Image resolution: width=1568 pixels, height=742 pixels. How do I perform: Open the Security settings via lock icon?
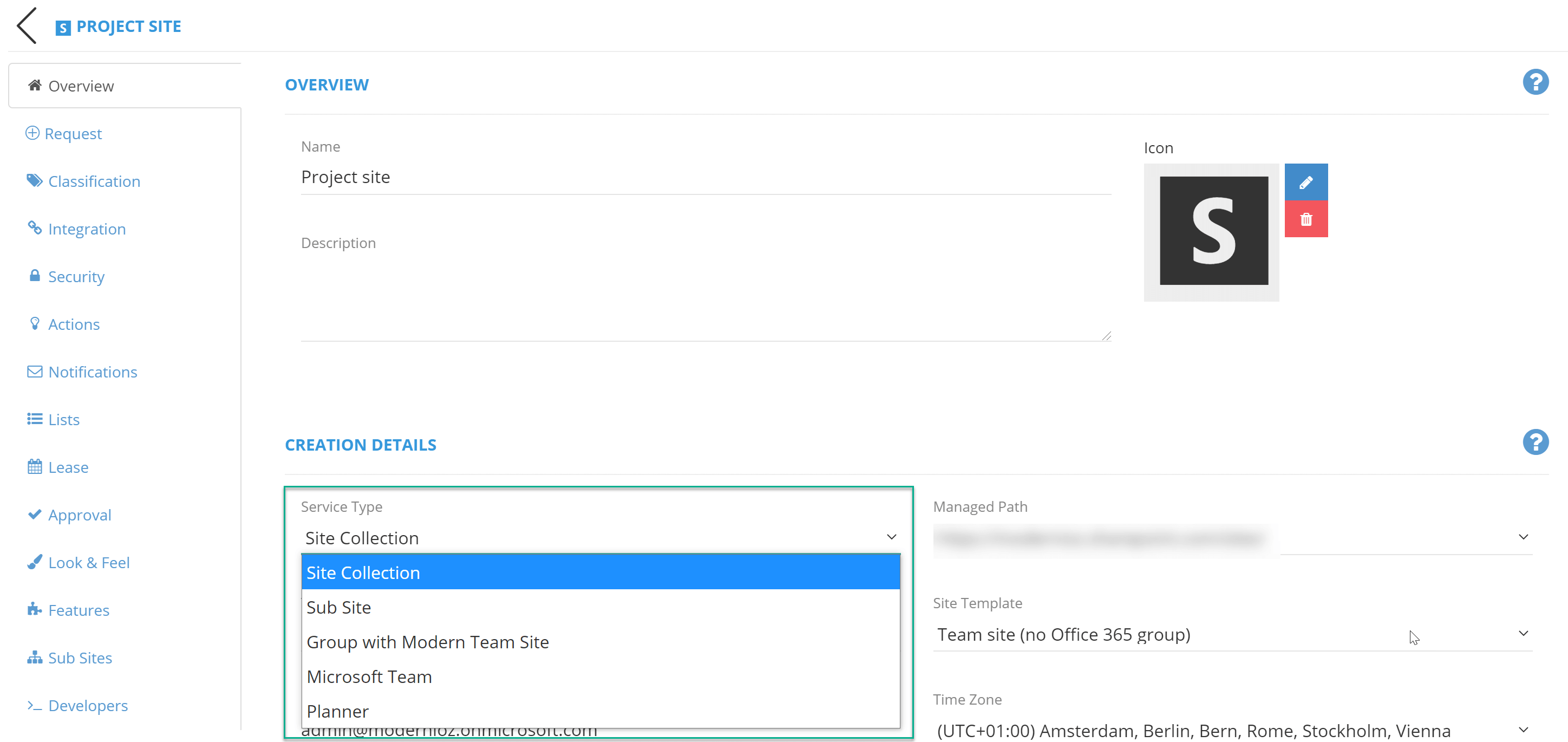[35, 276]
